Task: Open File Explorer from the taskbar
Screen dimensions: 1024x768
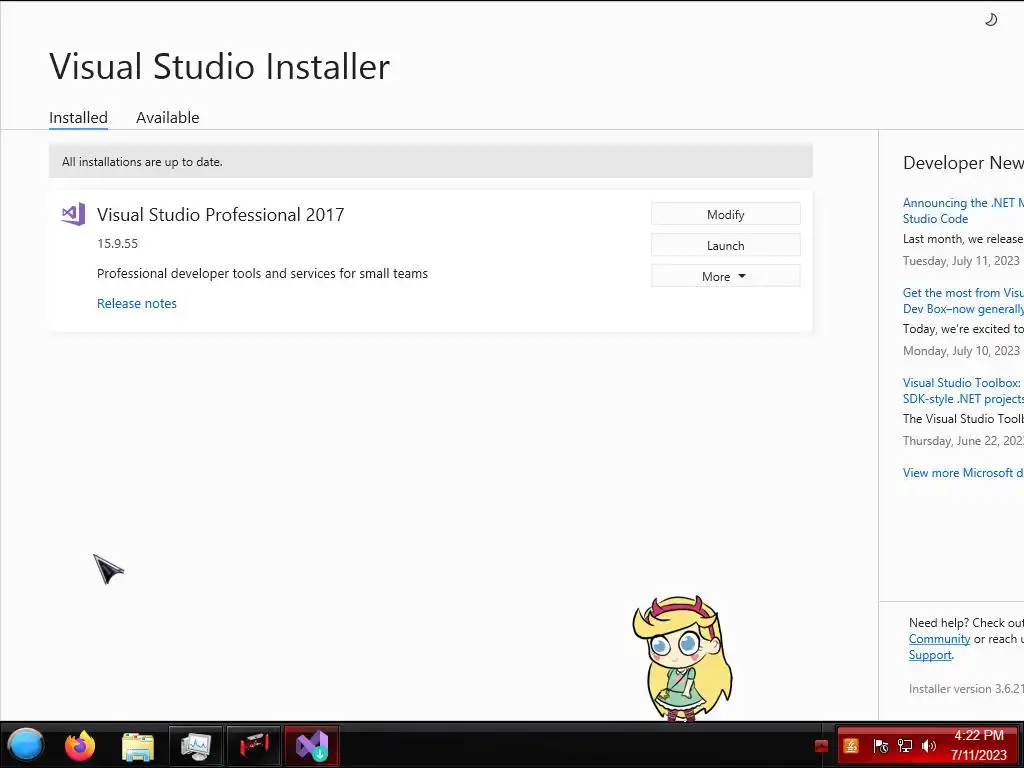Action: click(138, 746)
